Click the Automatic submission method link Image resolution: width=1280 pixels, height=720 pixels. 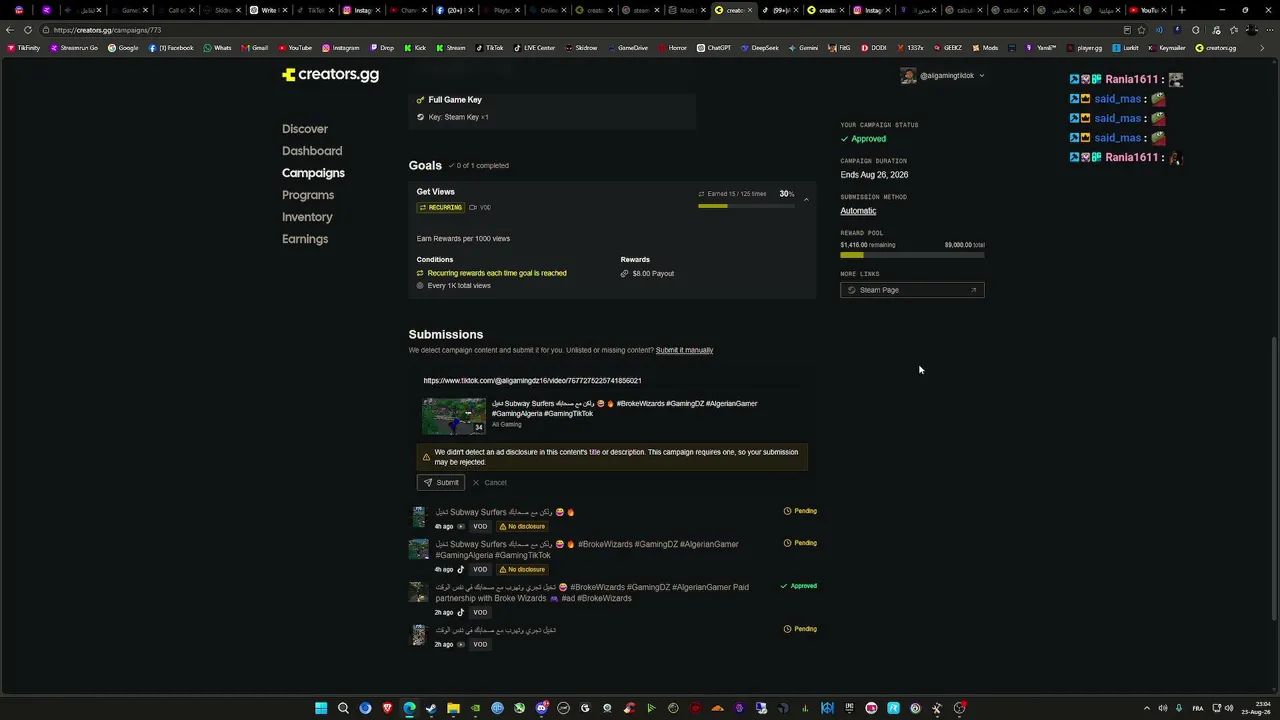858,211
